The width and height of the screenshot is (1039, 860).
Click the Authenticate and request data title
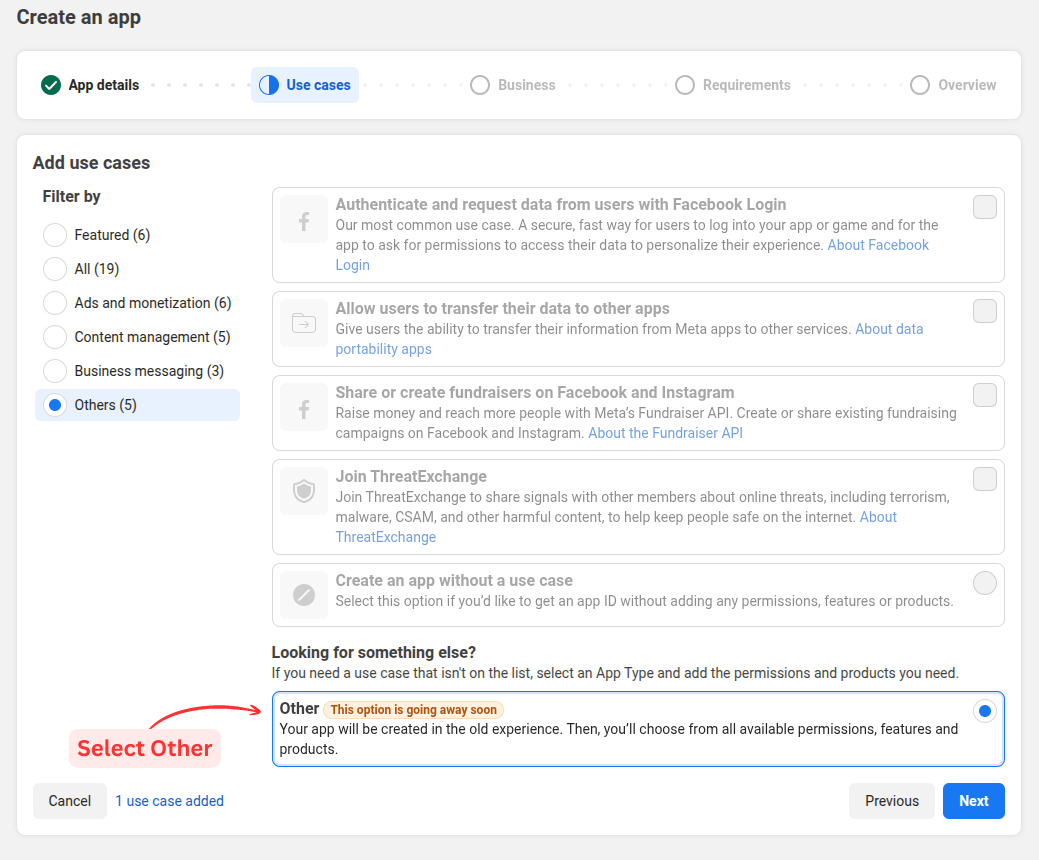click(561, 204)
